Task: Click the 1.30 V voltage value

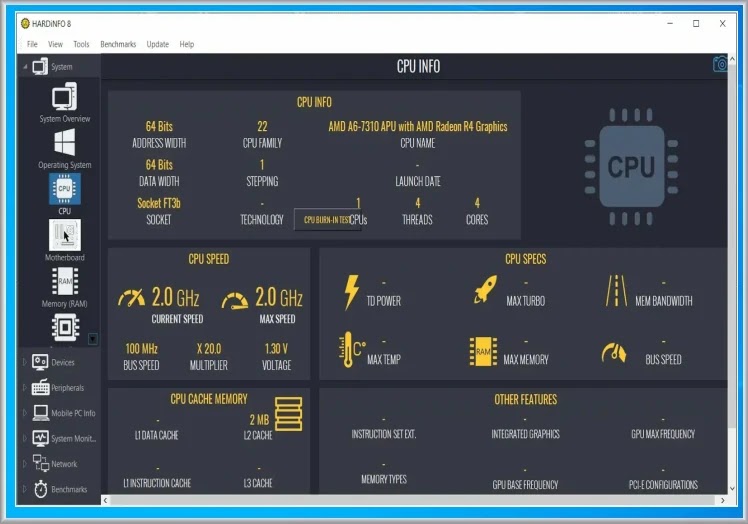Action: 276,348
